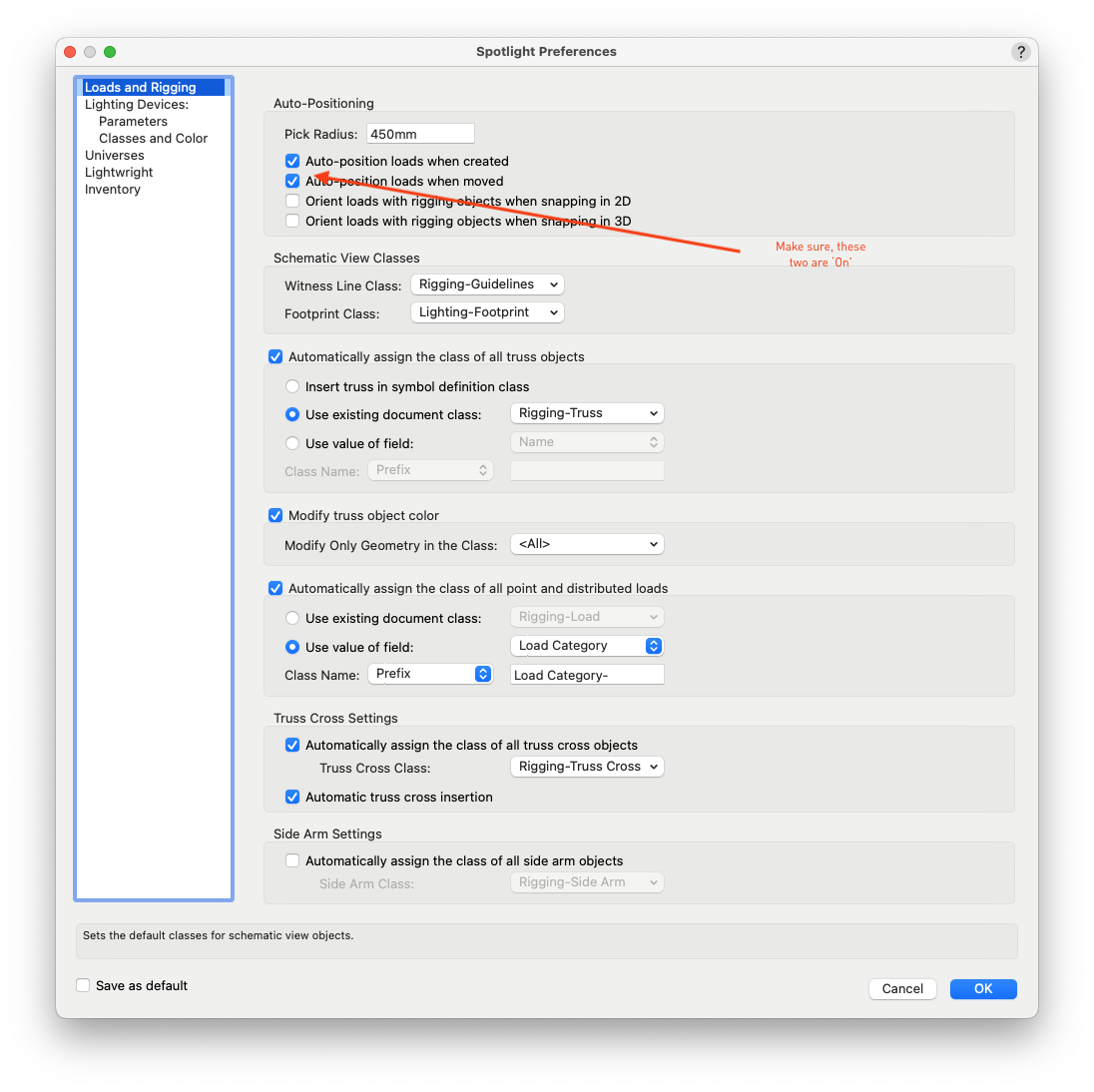This screenshot has height=1092, width=1094.
Task: Click the help question mark icon
Action: click(1020, 52)
